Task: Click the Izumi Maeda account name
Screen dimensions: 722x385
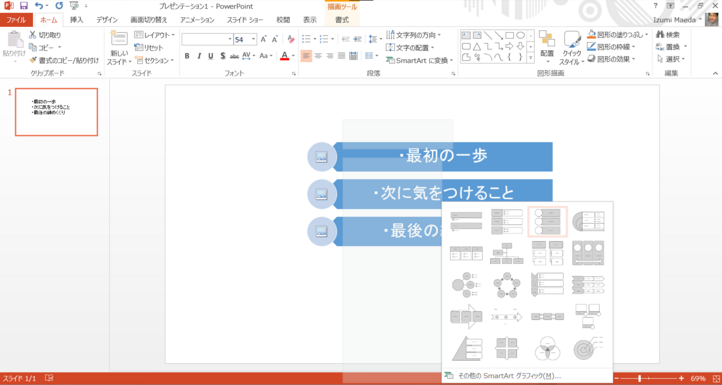Action: 675,20
